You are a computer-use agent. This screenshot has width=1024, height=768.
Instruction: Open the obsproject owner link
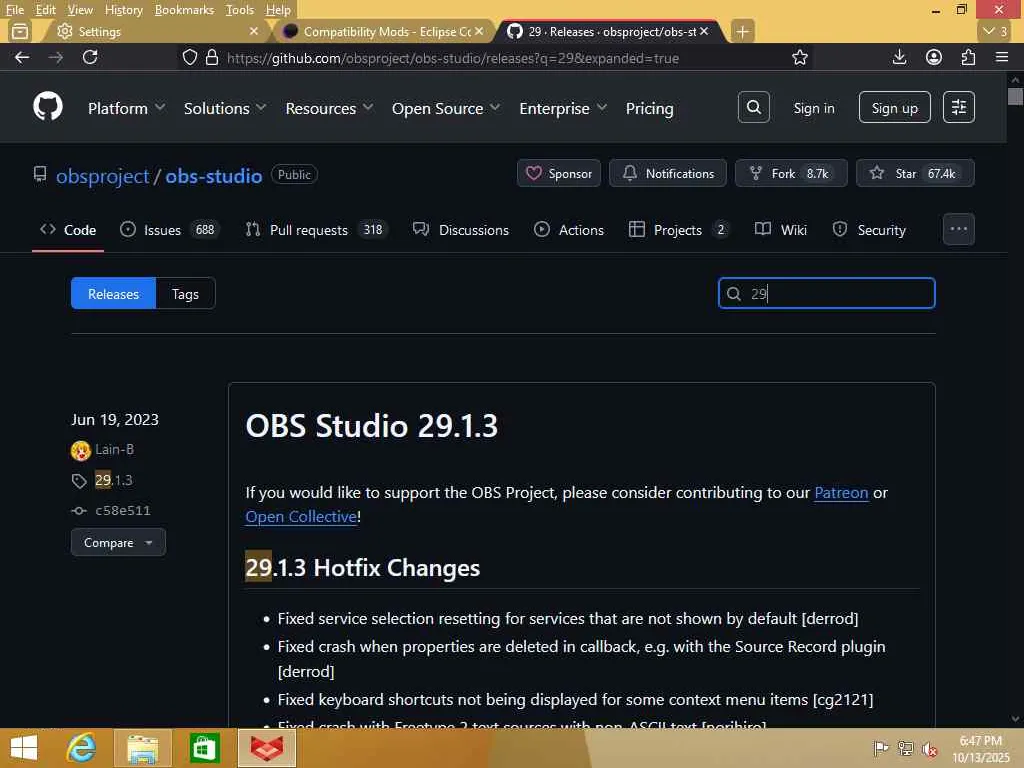103,176
